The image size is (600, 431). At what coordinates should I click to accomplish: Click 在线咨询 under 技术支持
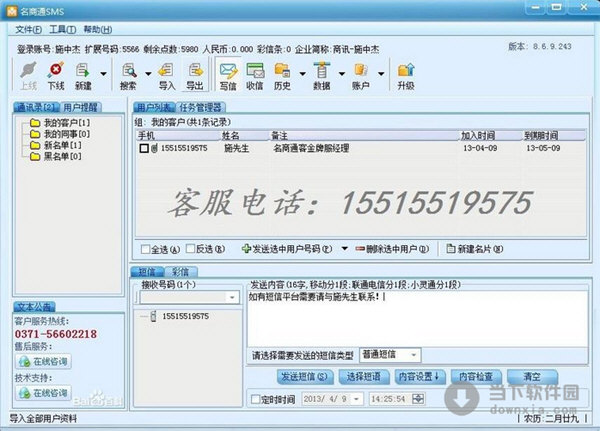tap(44, 393)
